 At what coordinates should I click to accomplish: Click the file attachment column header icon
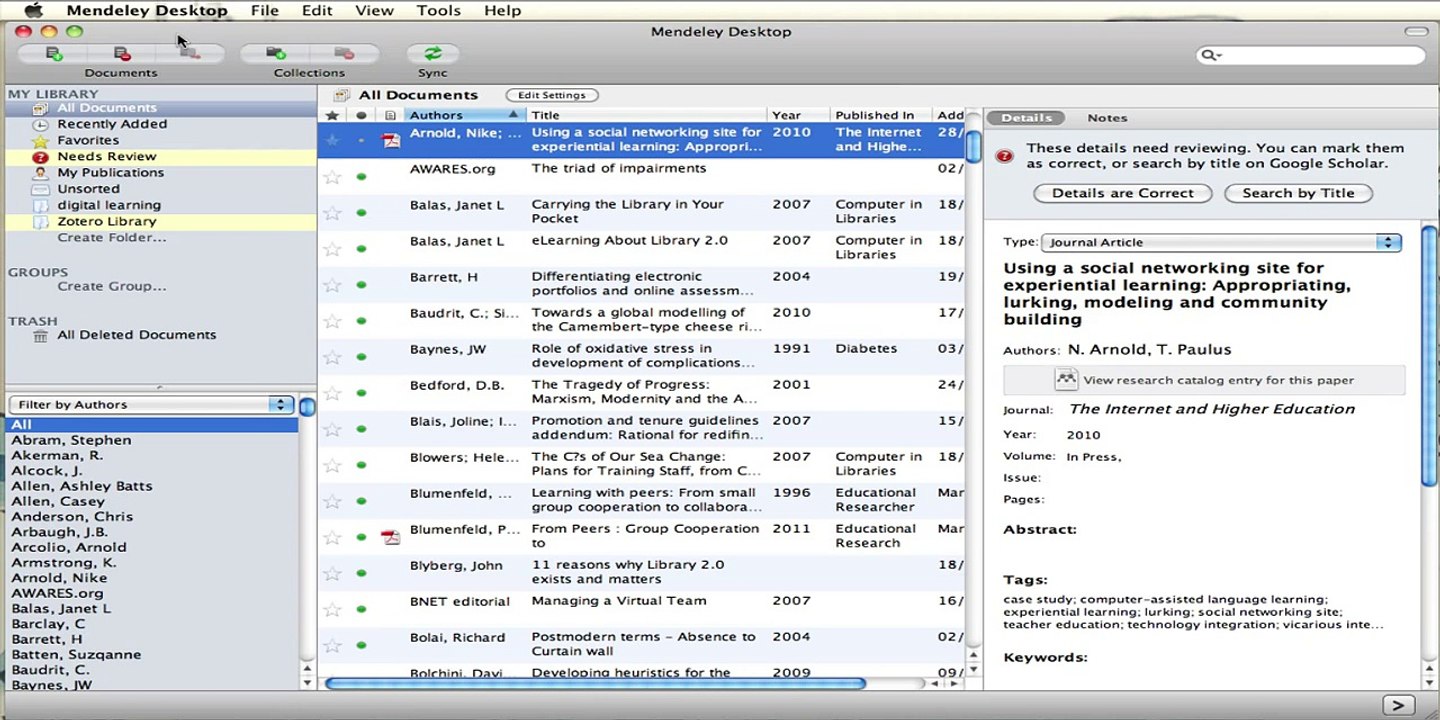(391, 115)
